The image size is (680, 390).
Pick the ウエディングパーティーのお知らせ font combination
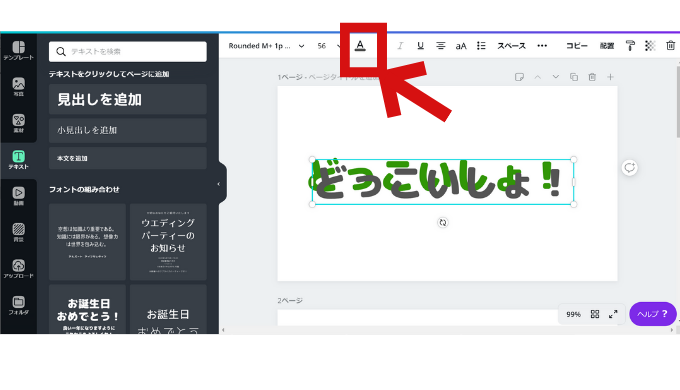[x=168, y=242]
